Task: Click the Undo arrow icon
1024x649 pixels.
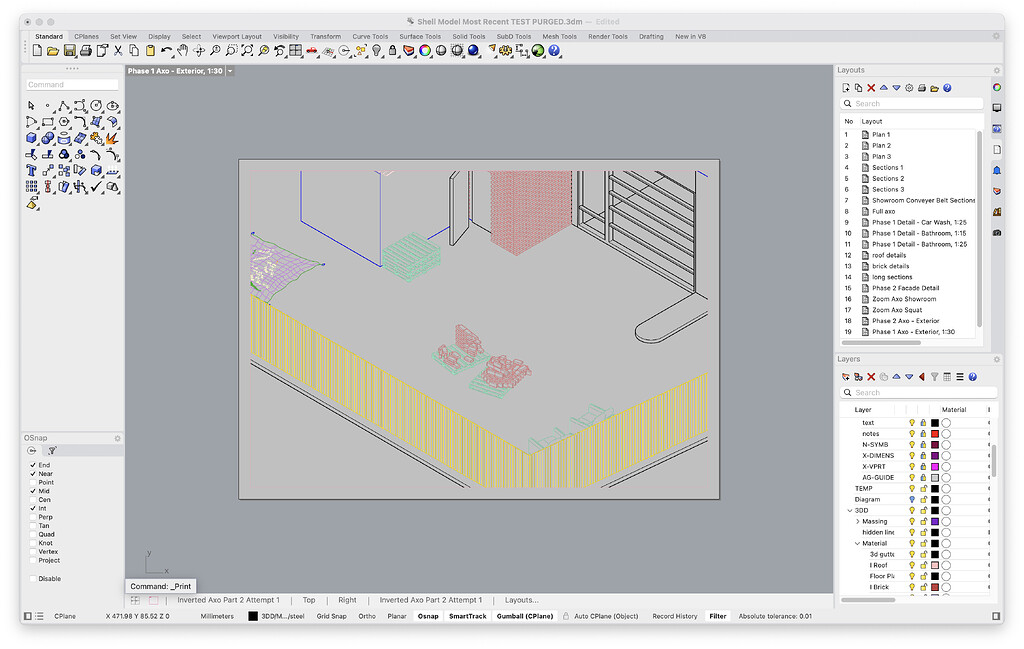Action: 166,51
